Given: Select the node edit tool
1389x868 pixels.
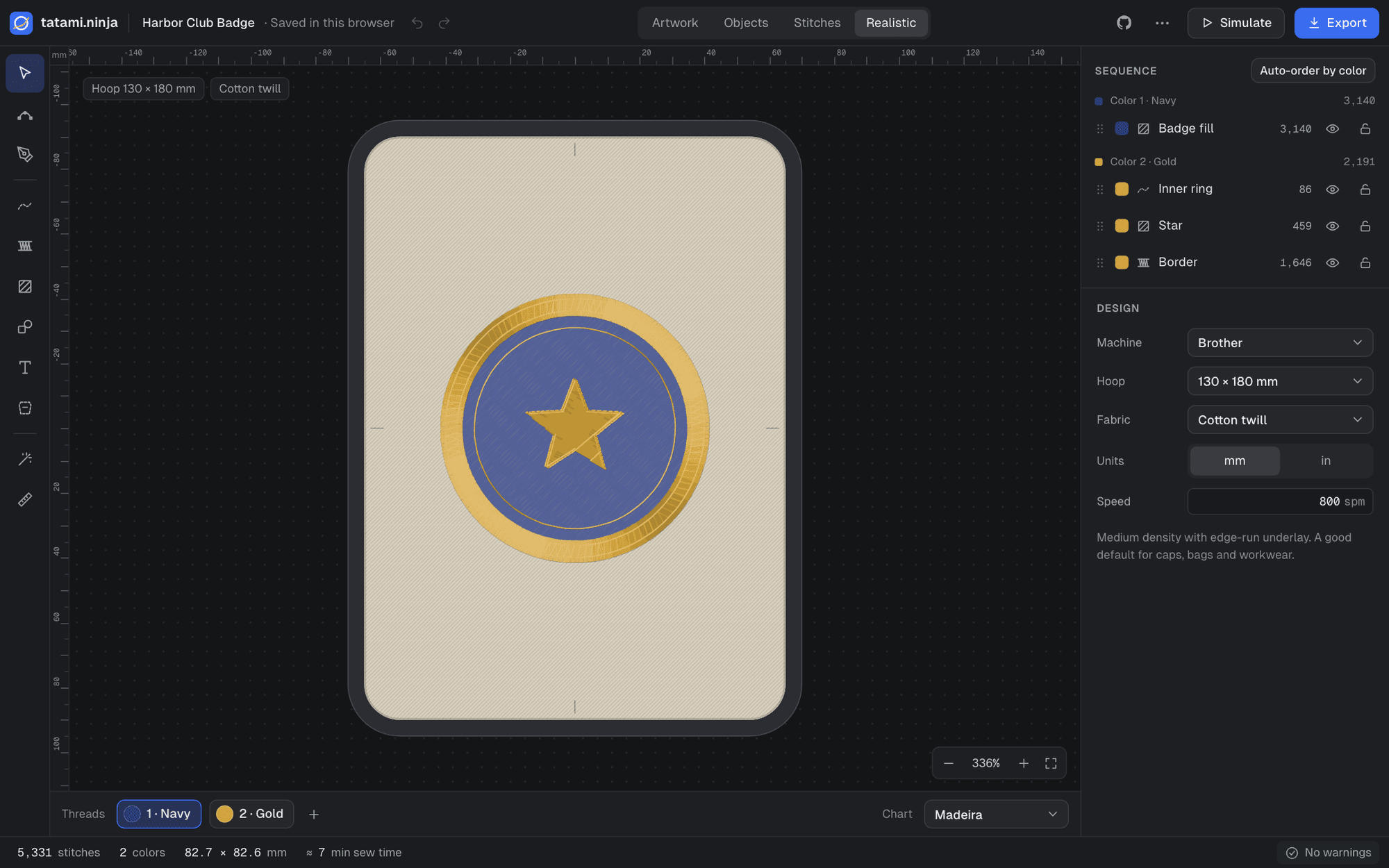Looking at the screenshot, I should 25,115.
